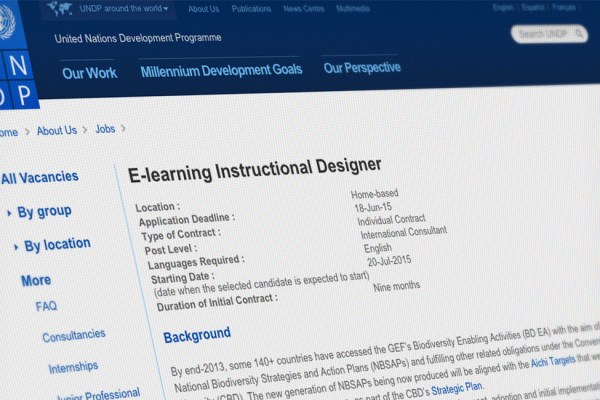Click the Individual Contract value
The width and height of the screenshot is (600, 400).
click(x=391, y=220)
